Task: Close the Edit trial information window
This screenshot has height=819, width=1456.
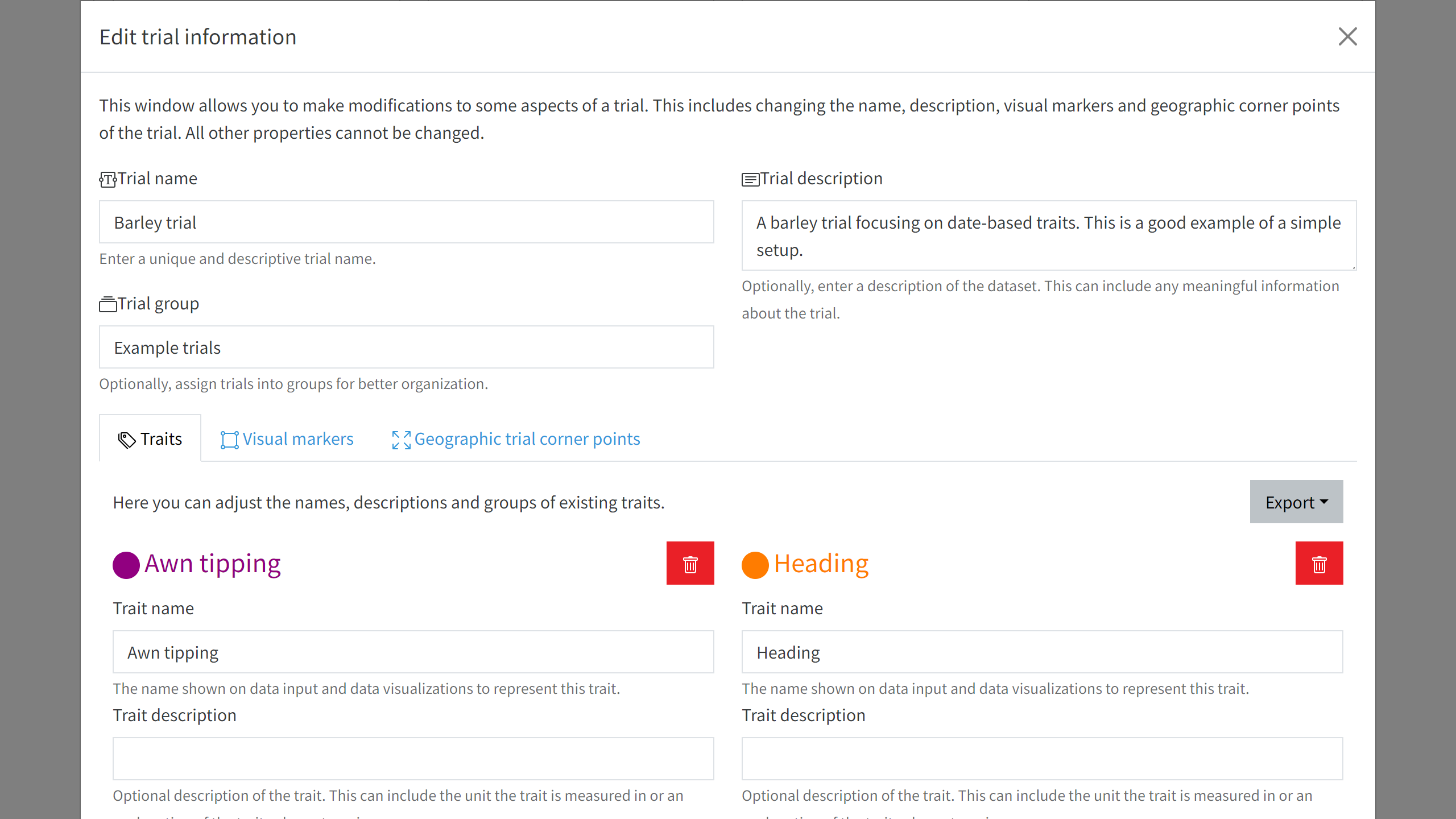Action: 1348,36
